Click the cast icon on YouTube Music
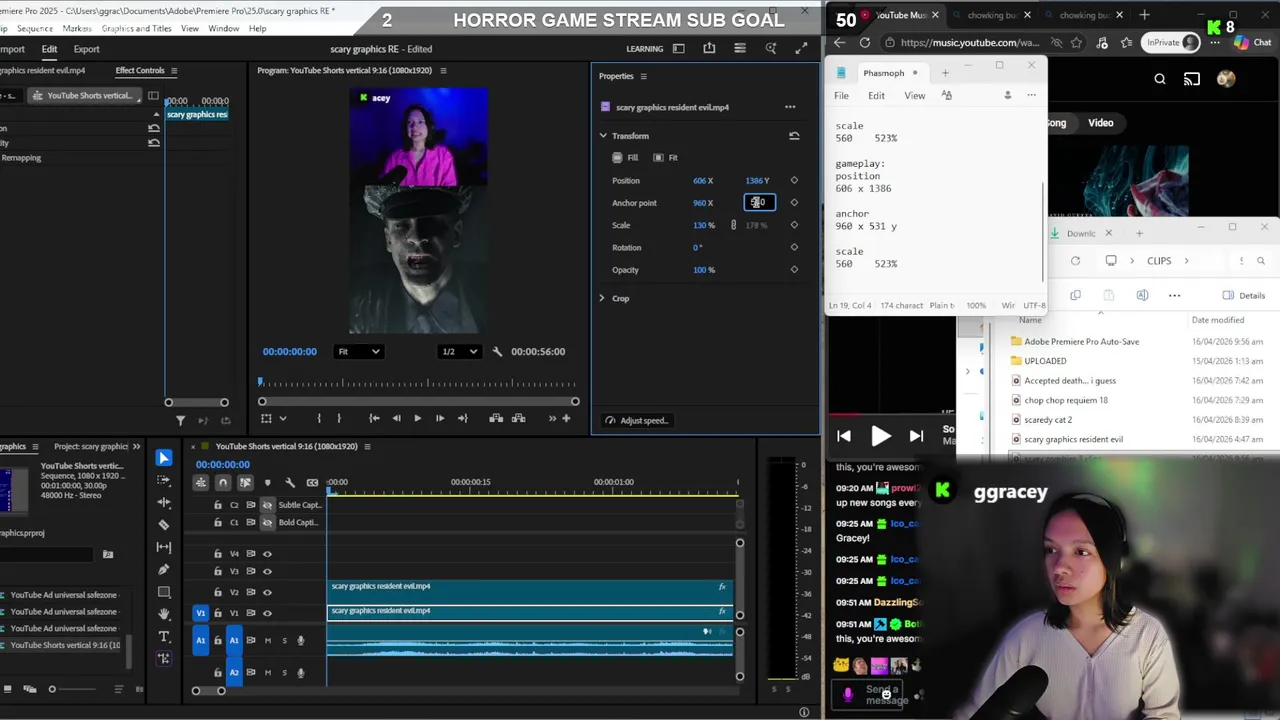 click(x=1192, y=79)
